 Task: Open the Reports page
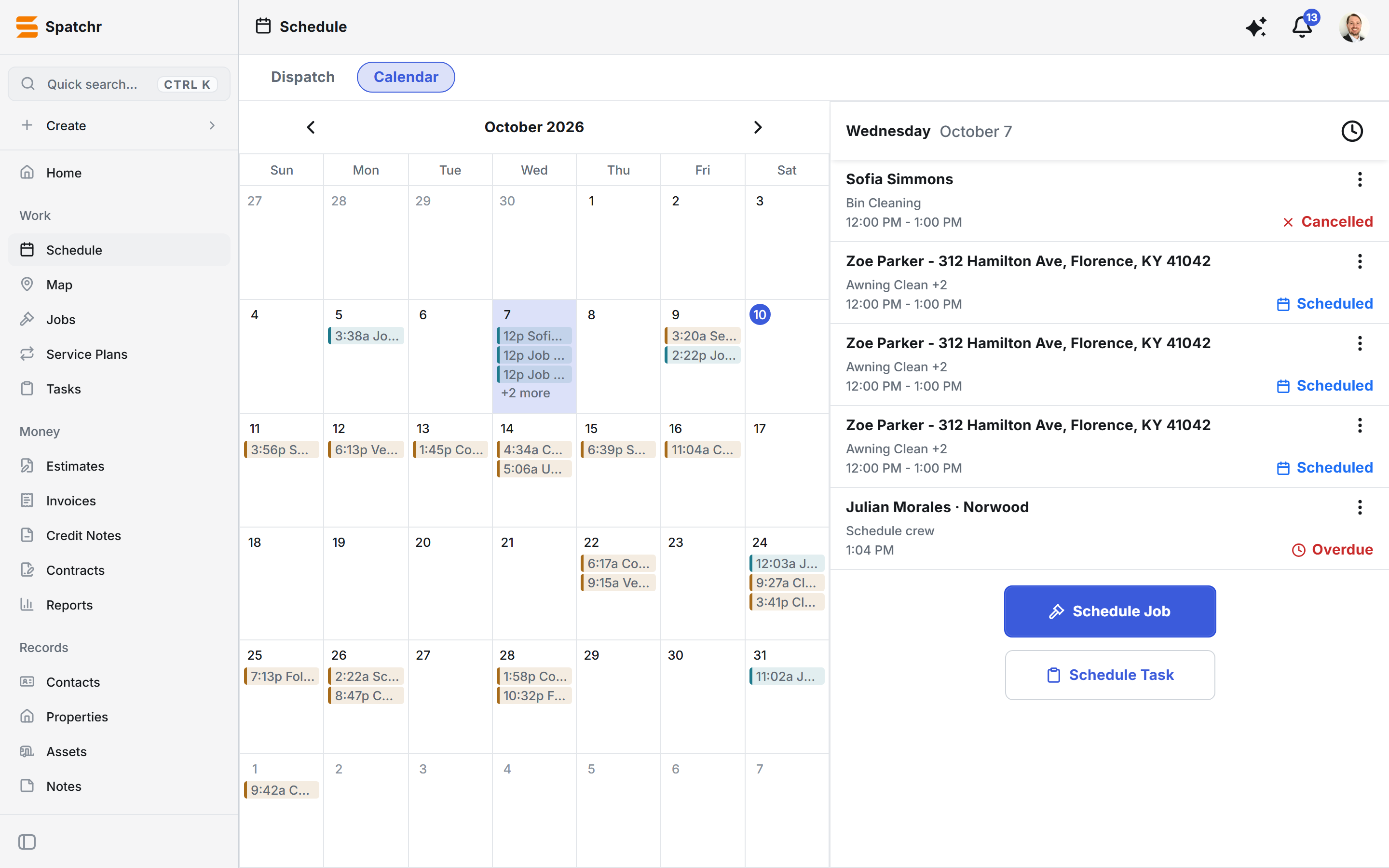[119, 605]
